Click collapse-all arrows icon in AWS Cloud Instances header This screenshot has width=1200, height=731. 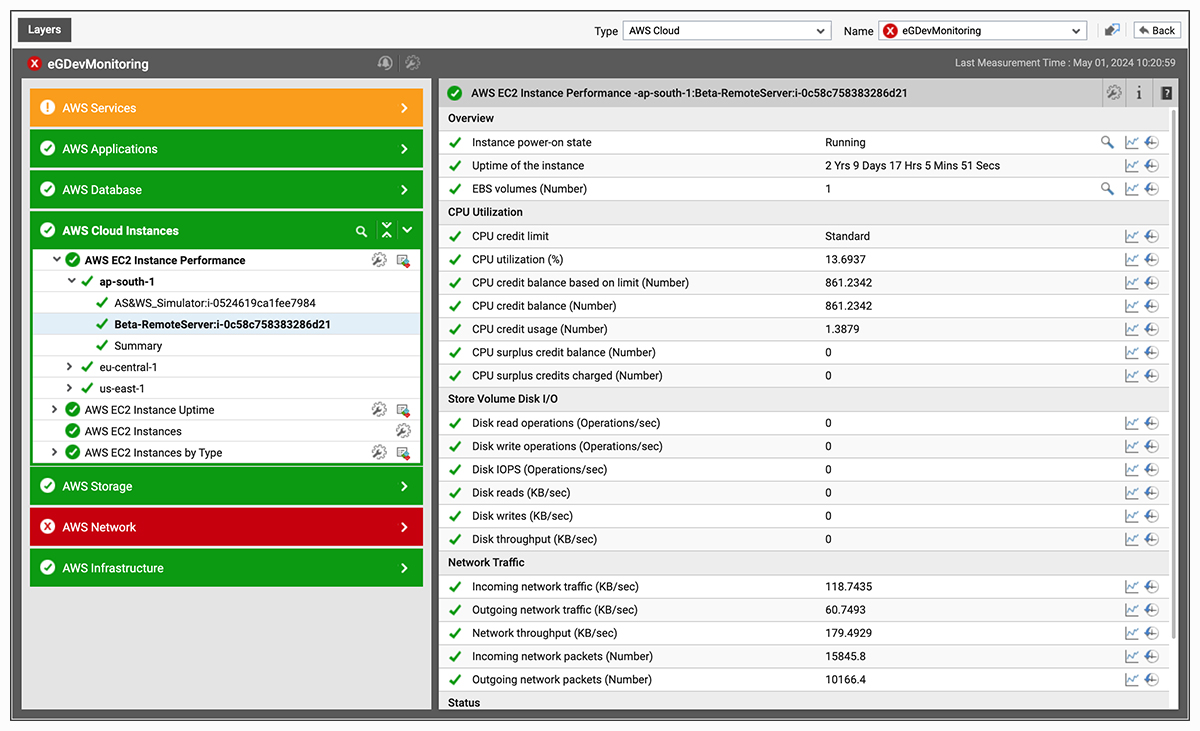point(386,230)
